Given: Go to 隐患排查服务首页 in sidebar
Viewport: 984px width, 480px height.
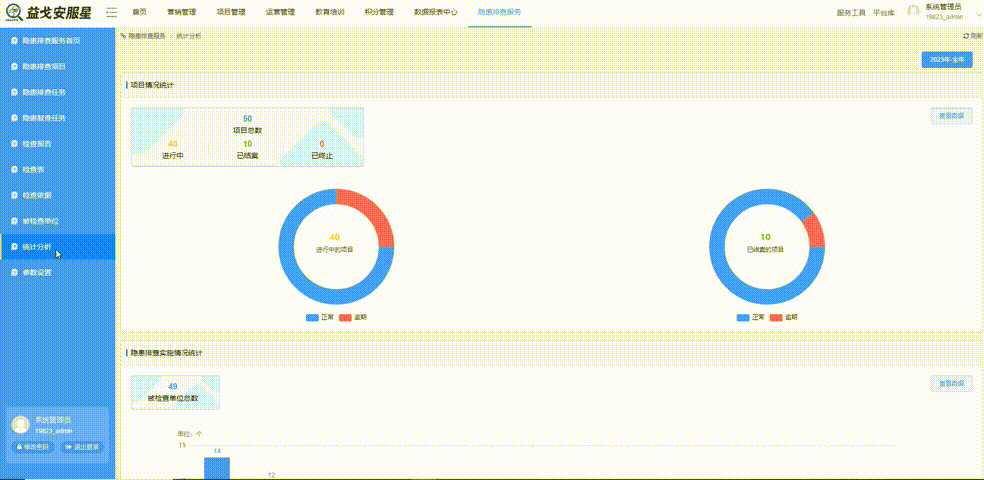Looking at the screenshot, I should pos(57,41).
